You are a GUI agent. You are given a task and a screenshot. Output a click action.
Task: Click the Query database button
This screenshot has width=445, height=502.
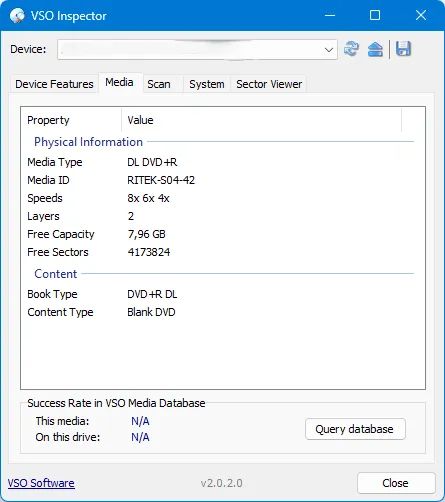[355, 429]
